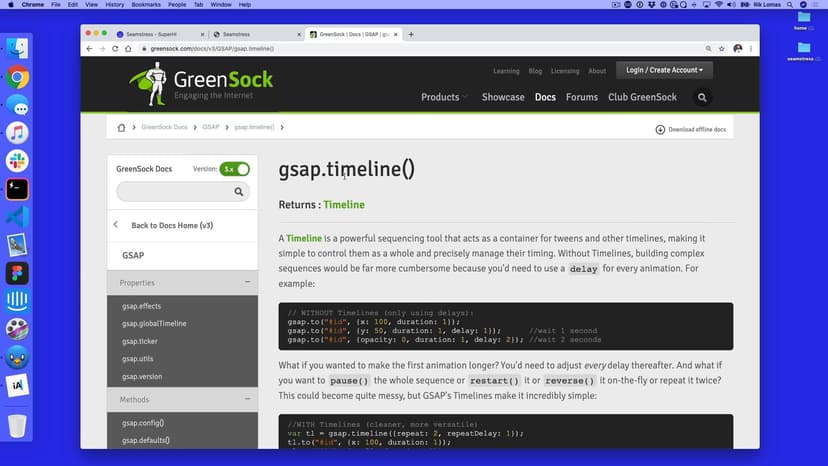The image size is (828, 466).
Task: Launch Figma from the dock
Action: (x=17, y=273)
